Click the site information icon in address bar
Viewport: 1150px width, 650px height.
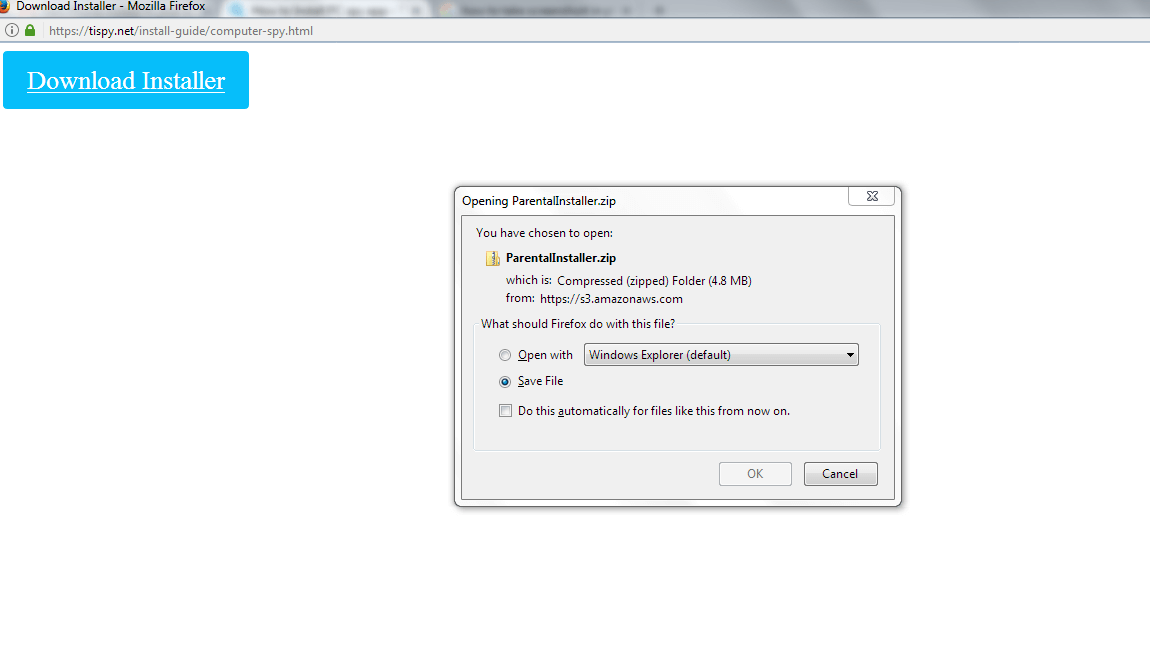[12, 31]
